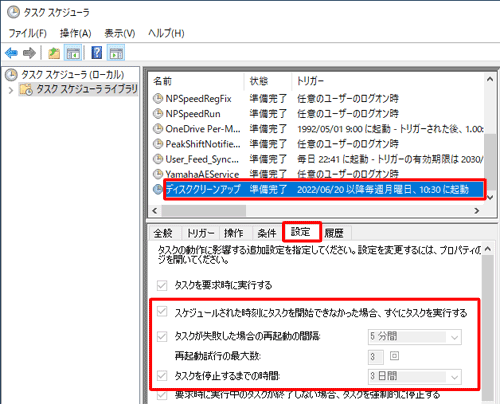Toggle タスクが失敗した場合の再起動の間隔 checkbox
Viewport: 500px width, 404px height.
click(x=162, y=336)
